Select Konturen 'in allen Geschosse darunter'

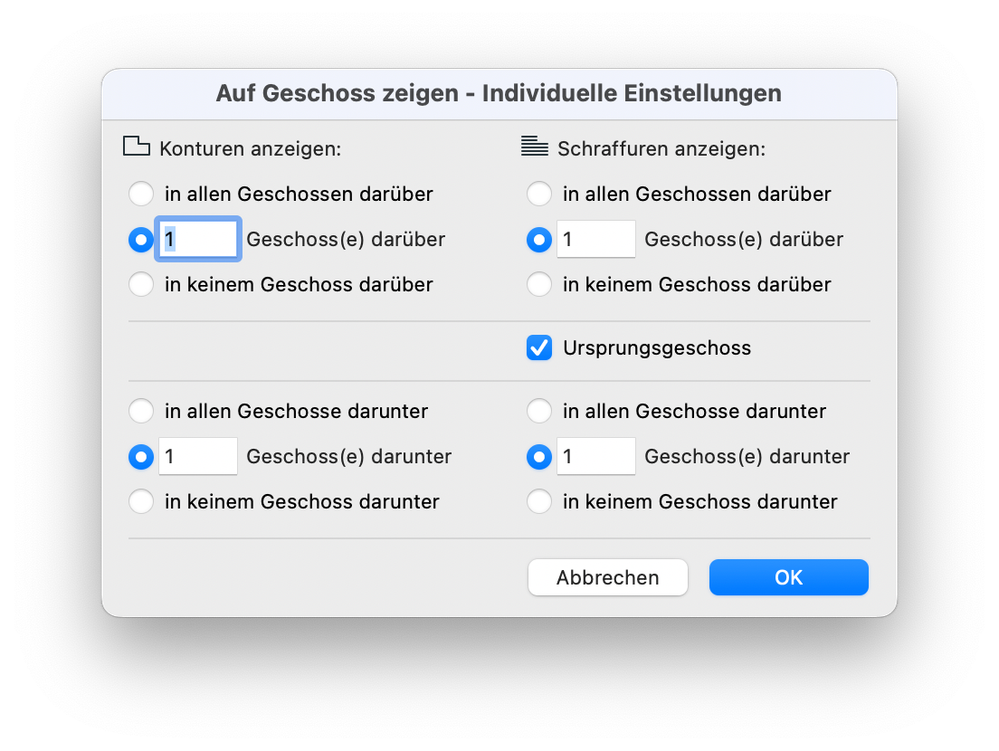[x=141, y=411]
